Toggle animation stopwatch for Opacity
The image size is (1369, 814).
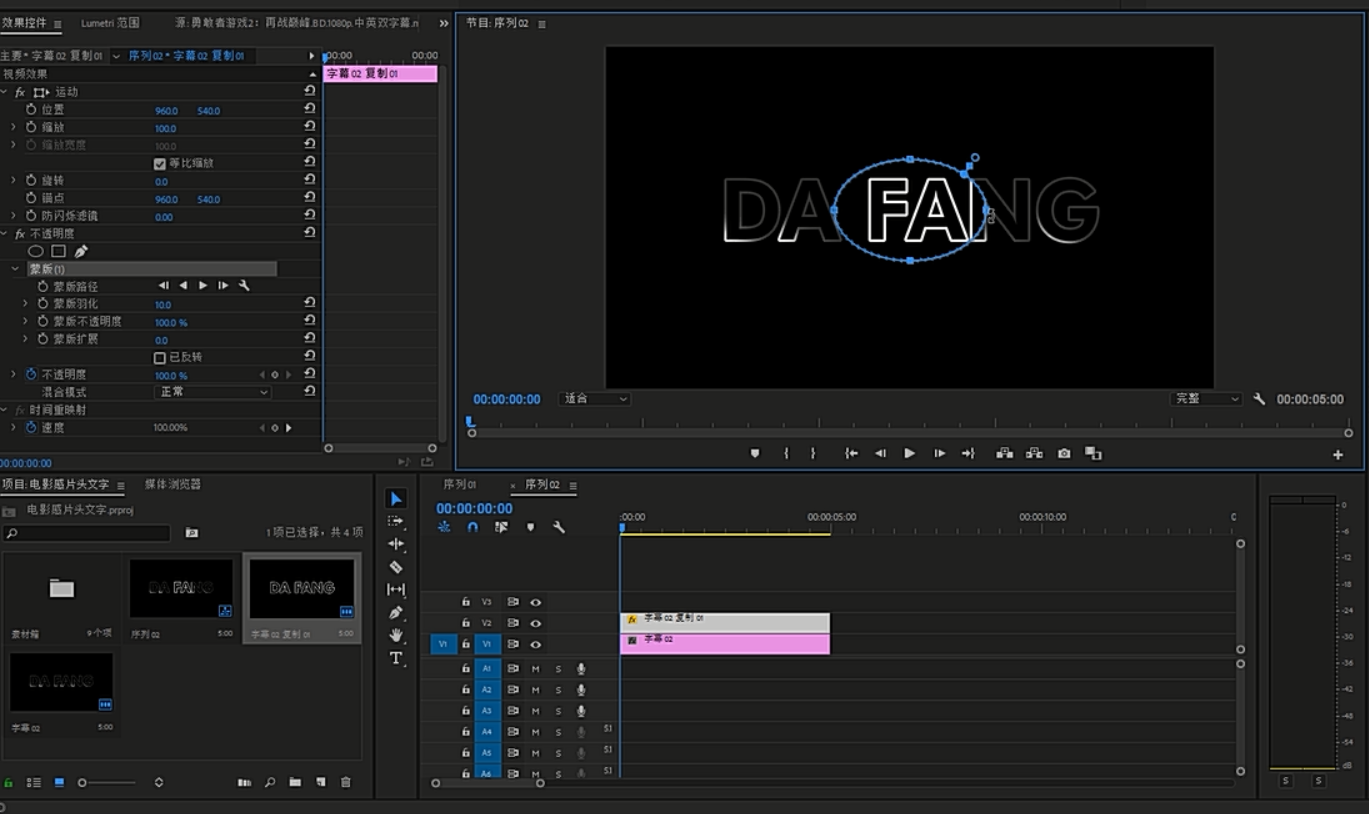pos(31,374)
